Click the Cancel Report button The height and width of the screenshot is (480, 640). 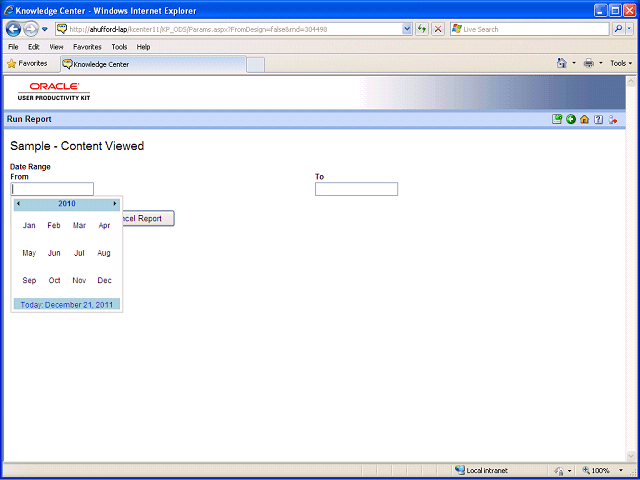[x=148, y=218]
